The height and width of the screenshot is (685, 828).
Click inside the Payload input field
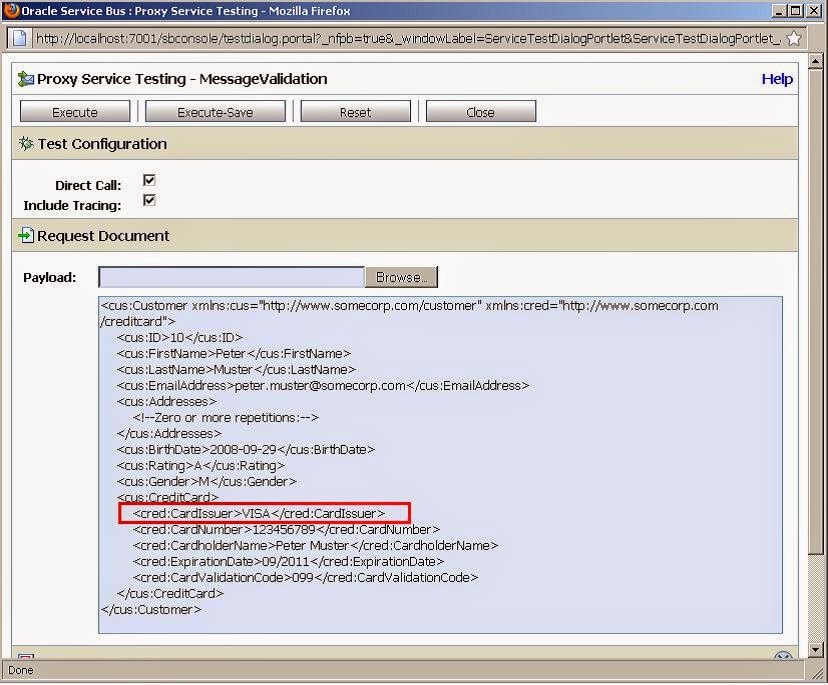click(x=230, y=277)
